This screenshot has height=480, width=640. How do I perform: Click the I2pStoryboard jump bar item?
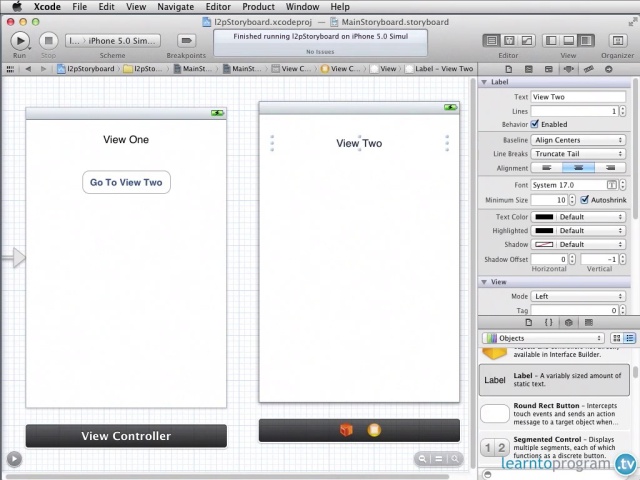pyautogui.click(x=86, y=69)
